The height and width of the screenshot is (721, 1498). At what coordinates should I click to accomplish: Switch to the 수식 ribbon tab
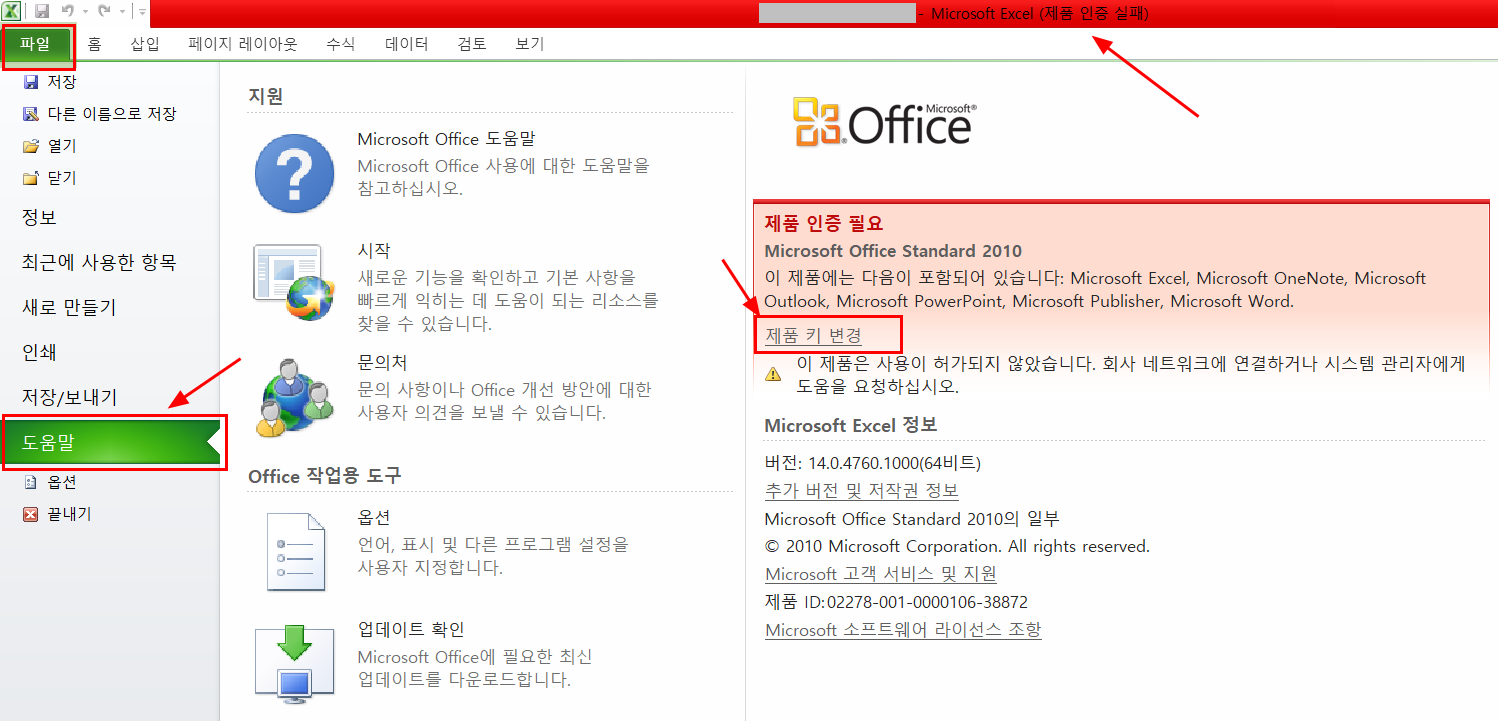(x=340, y=44)
